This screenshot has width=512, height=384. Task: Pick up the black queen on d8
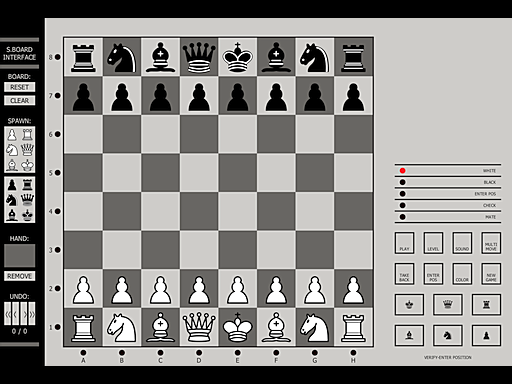click(199, 57)
